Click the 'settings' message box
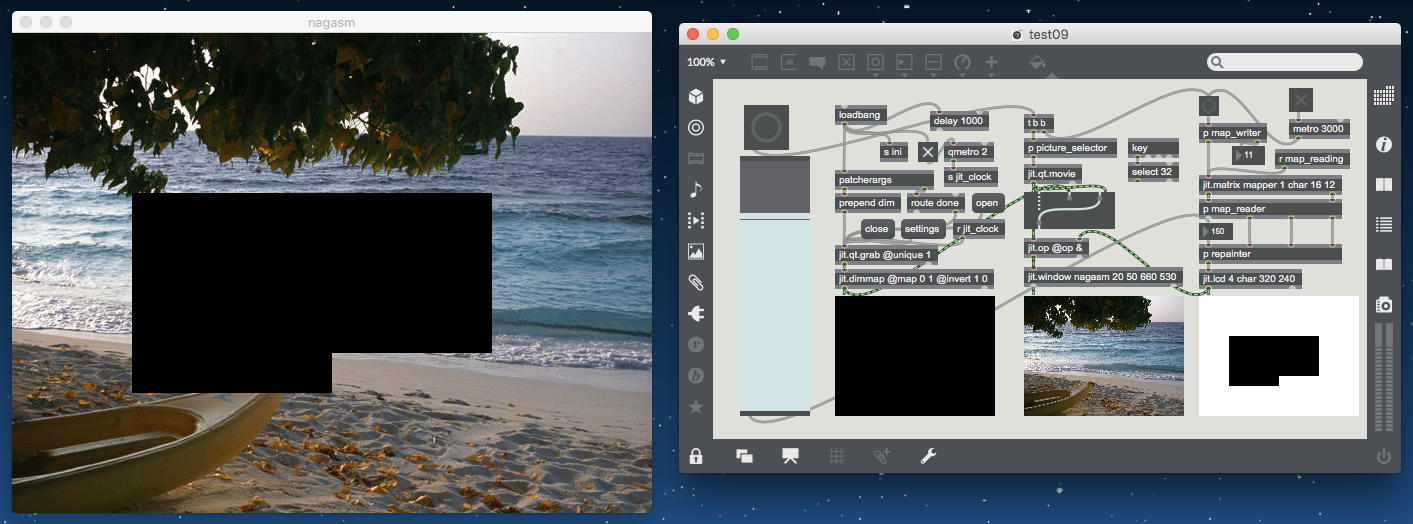This screenshot has height=524, width=1413. click(x=922, y=229)
